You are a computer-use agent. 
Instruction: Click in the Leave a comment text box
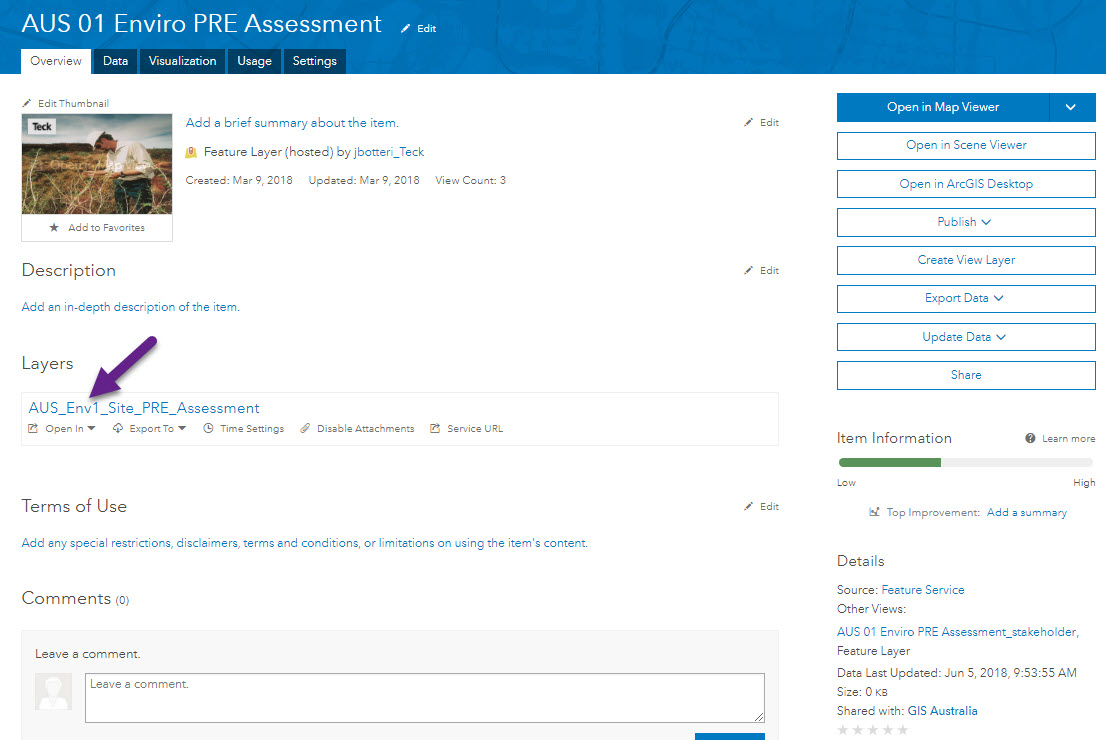pyautogui.click(x=425, y=698)
